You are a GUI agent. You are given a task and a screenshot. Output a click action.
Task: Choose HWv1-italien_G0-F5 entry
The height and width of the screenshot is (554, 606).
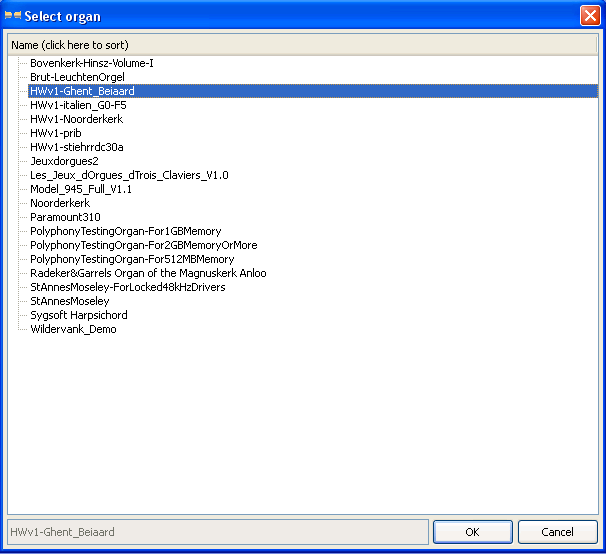tap(78, 105)
